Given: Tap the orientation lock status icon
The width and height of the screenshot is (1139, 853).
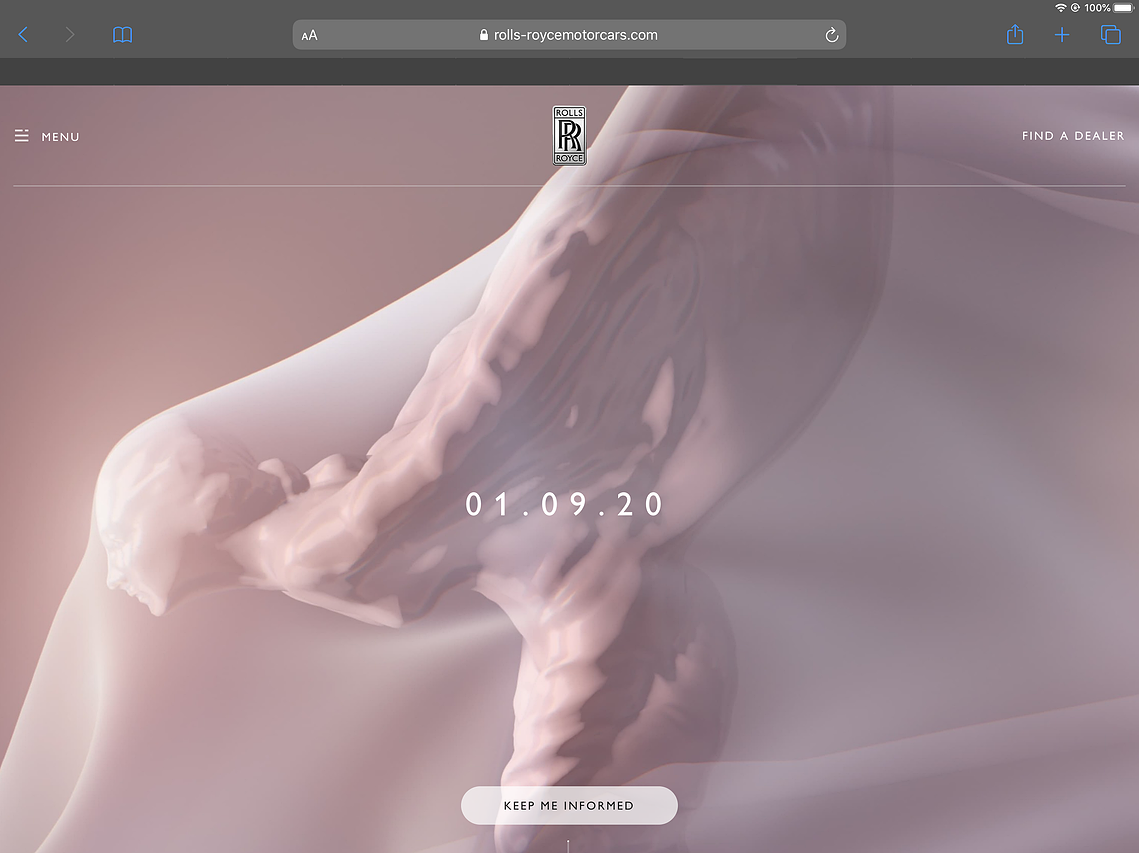Looking at the screenshot, I should pos(1075,8).
